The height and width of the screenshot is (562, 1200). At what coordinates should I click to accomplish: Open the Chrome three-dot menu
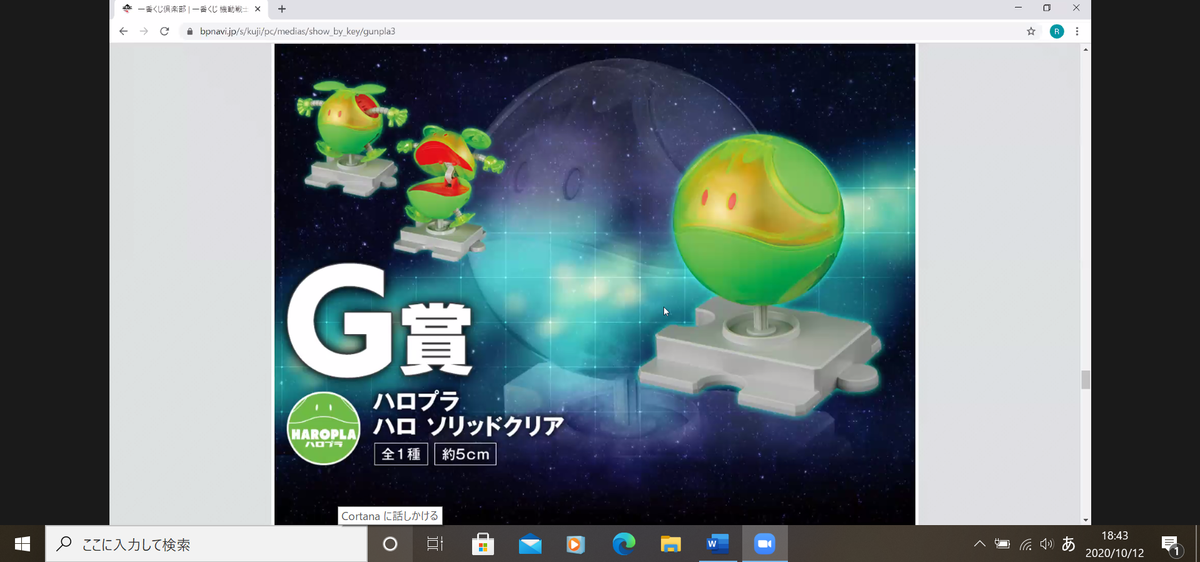pyautogui.click(x=1077, y=31)
